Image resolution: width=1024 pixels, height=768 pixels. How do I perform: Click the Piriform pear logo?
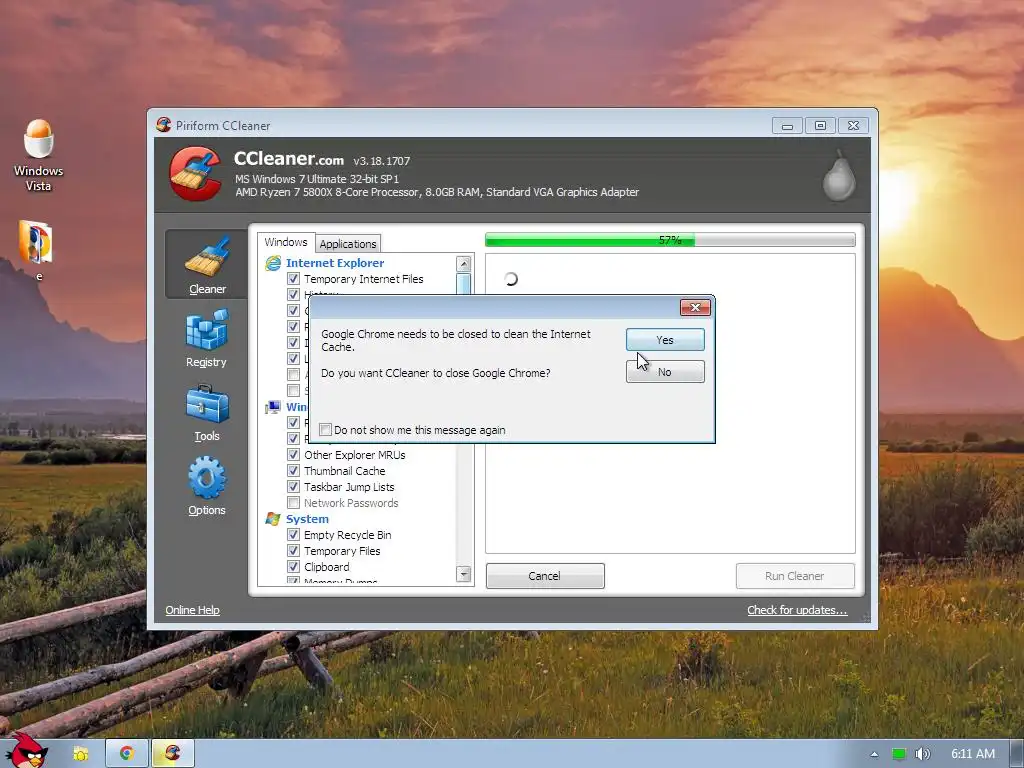tap(839, 175)
